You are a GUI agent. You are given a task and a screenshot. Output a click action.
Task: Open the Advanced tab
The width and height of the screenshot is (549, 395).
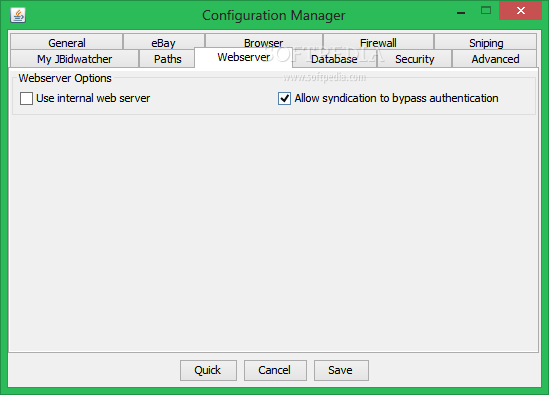tap(495, 58)
